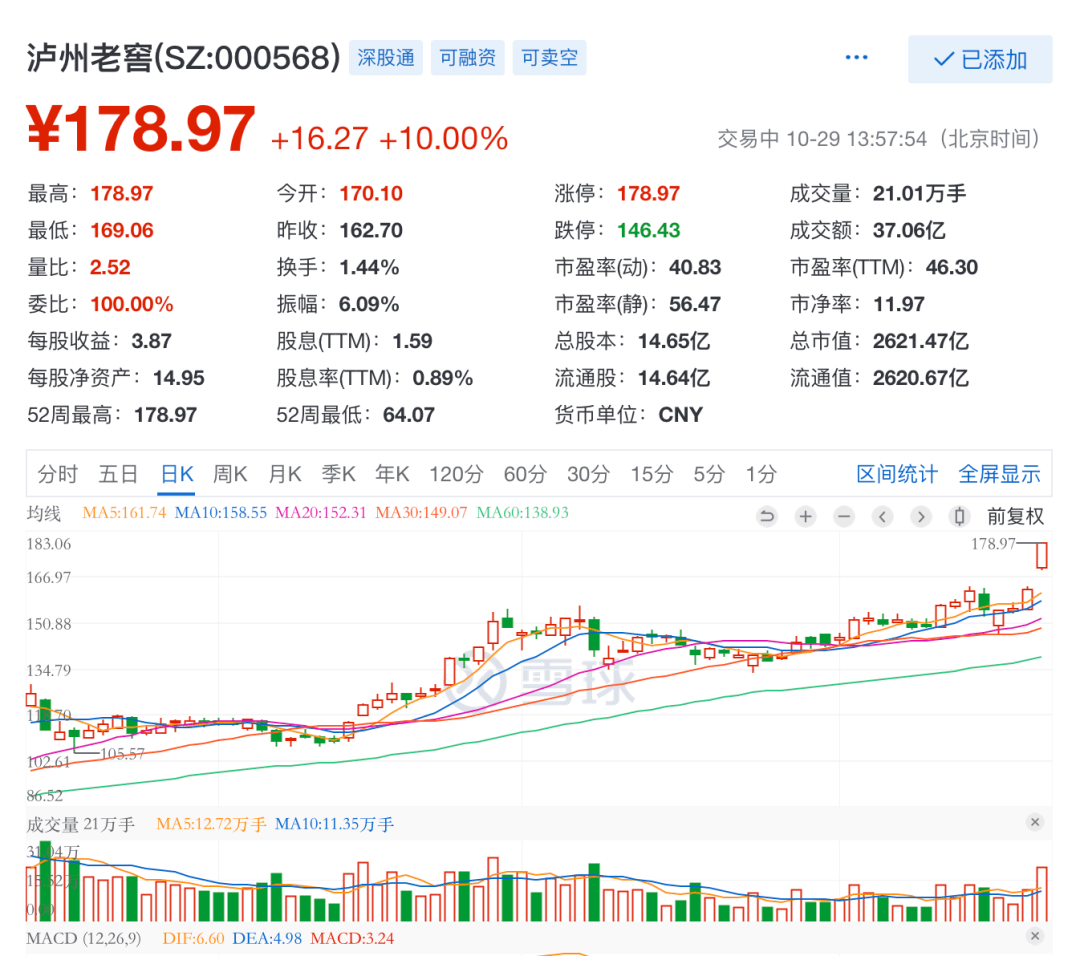Click the candlestick style icon
Screen dimensions: 1080x956
(x=959, y=517)
